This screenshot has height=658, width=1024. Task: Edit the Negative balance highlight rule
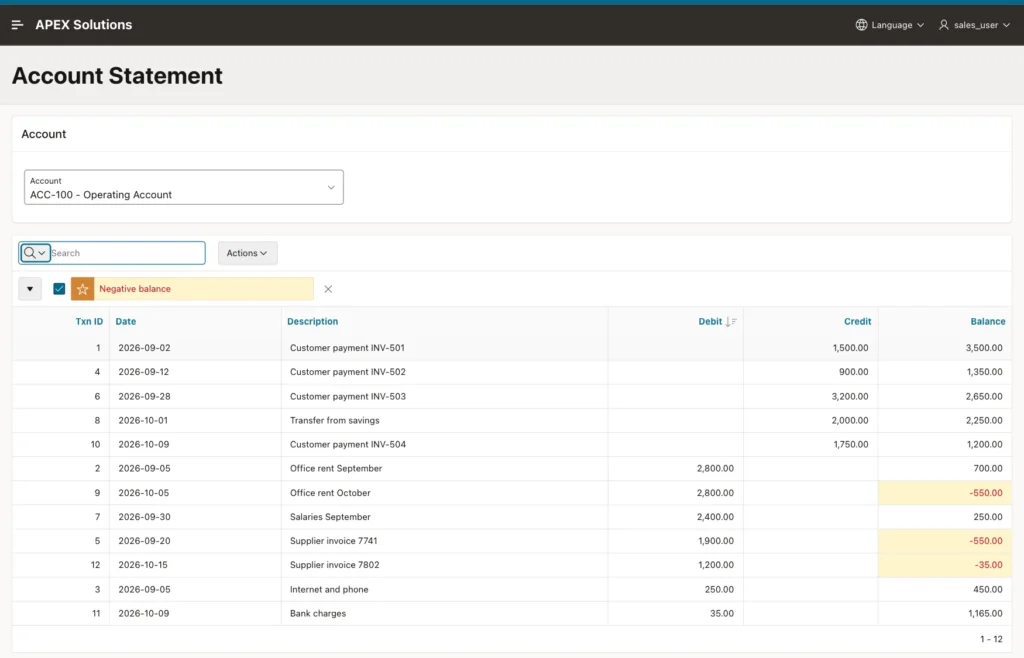[135, 289]
